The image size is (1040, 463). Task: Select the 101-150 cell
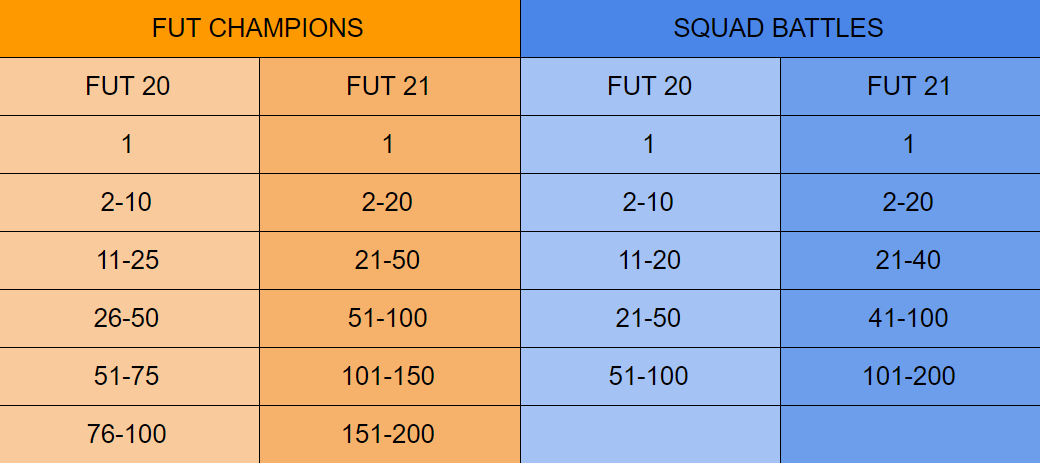(x=389, y=377)
